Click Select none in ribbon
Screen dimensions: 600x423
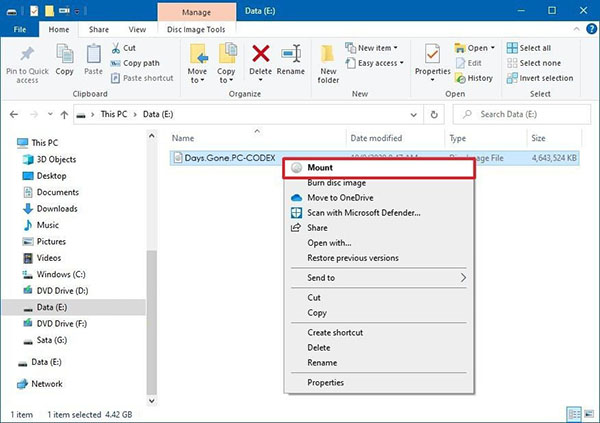click(x=534, y=63)
